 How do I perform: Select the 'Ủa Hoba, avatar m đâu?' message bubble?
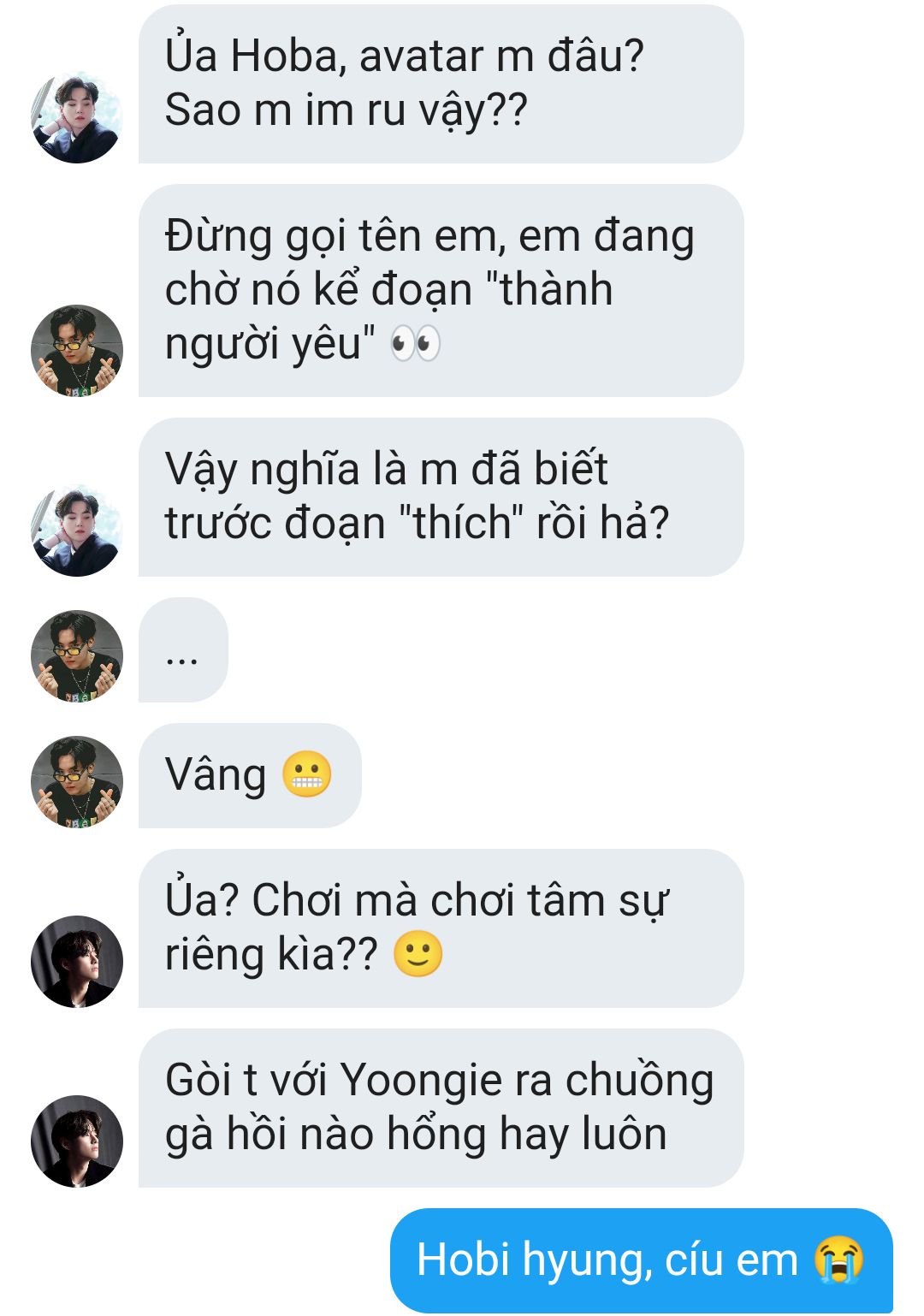coord(441,84)
